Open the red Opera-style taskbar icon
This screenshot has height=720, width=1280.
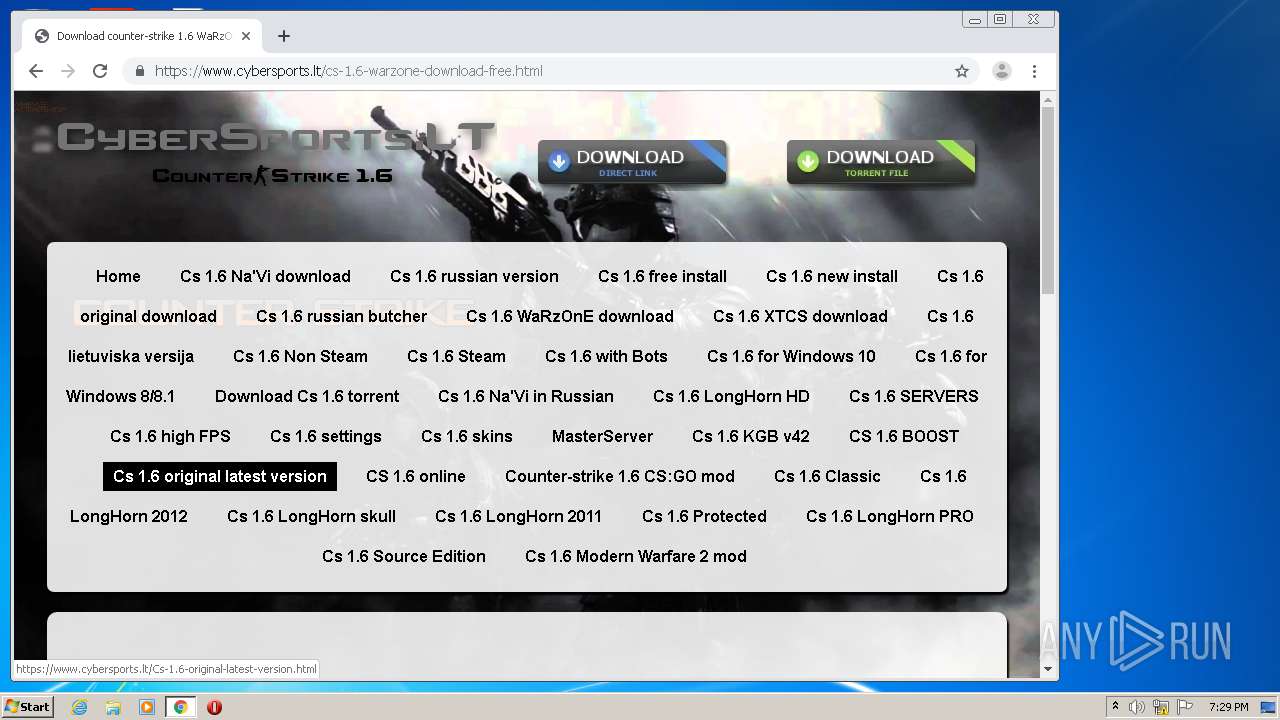click(x=214, y=707)
